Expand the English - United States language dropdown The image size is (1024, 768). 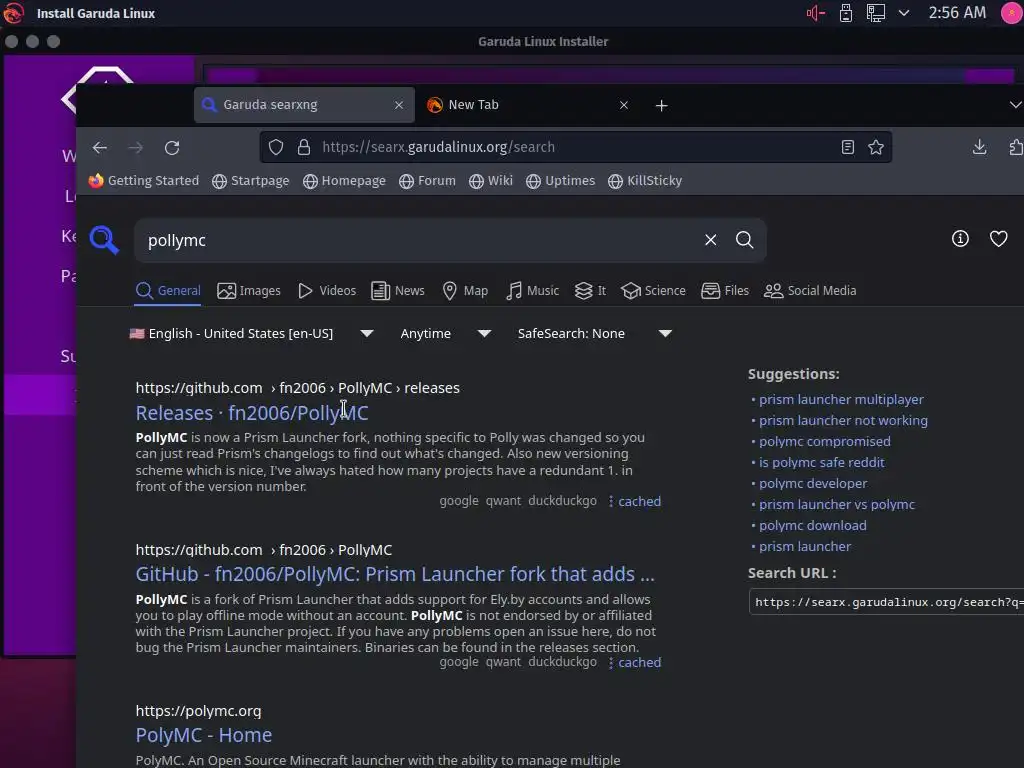(x=251, y=334)
